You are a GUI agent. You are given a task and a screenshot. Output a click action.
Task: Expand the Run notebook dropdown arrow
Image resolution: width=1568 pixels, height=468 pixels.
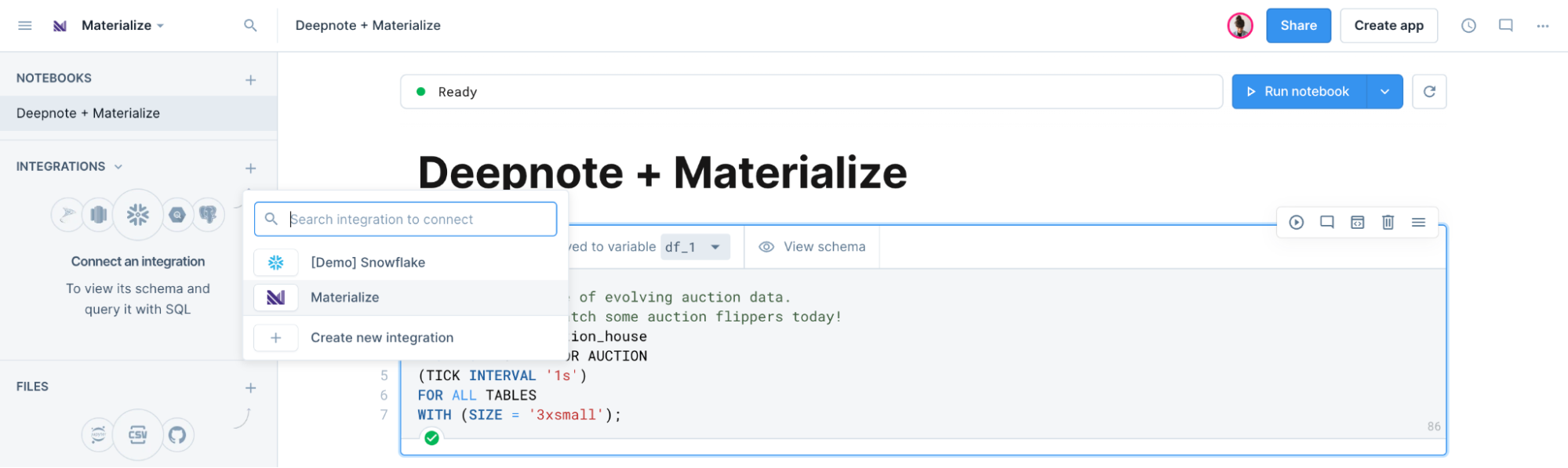pos(1384,92)
